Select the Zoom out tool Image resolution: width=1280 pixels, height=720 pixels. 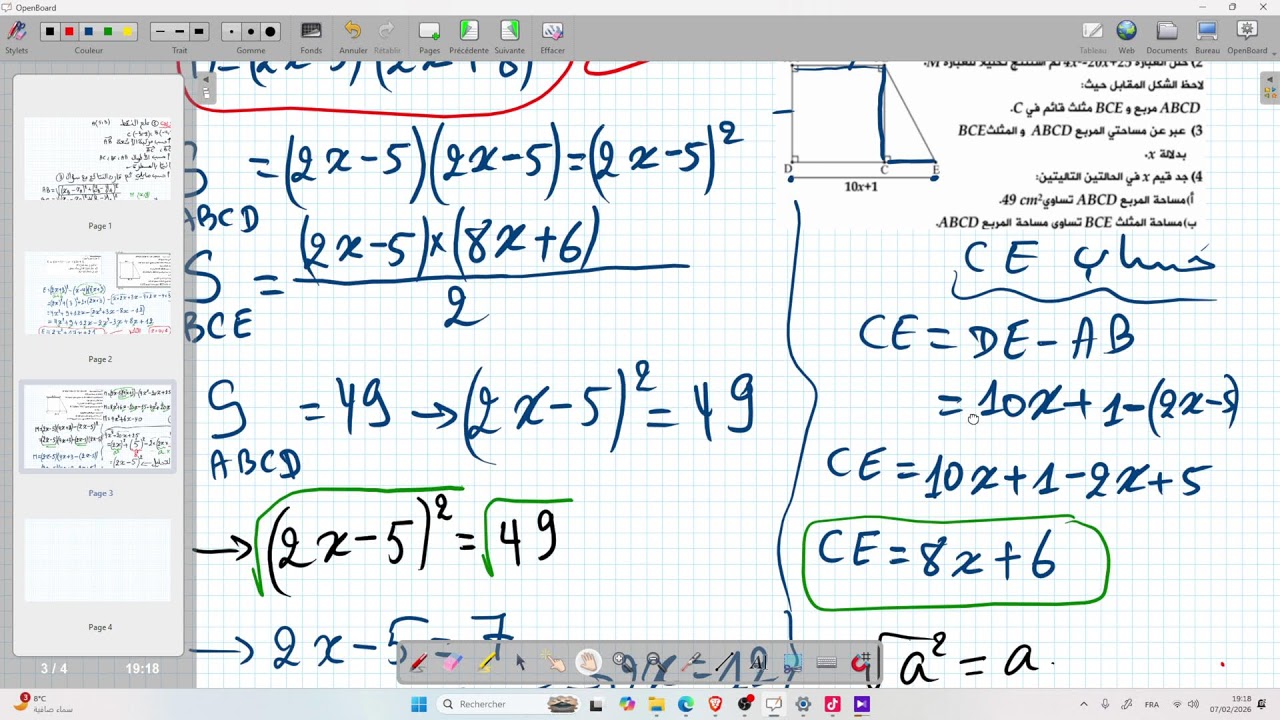[656, 662]
